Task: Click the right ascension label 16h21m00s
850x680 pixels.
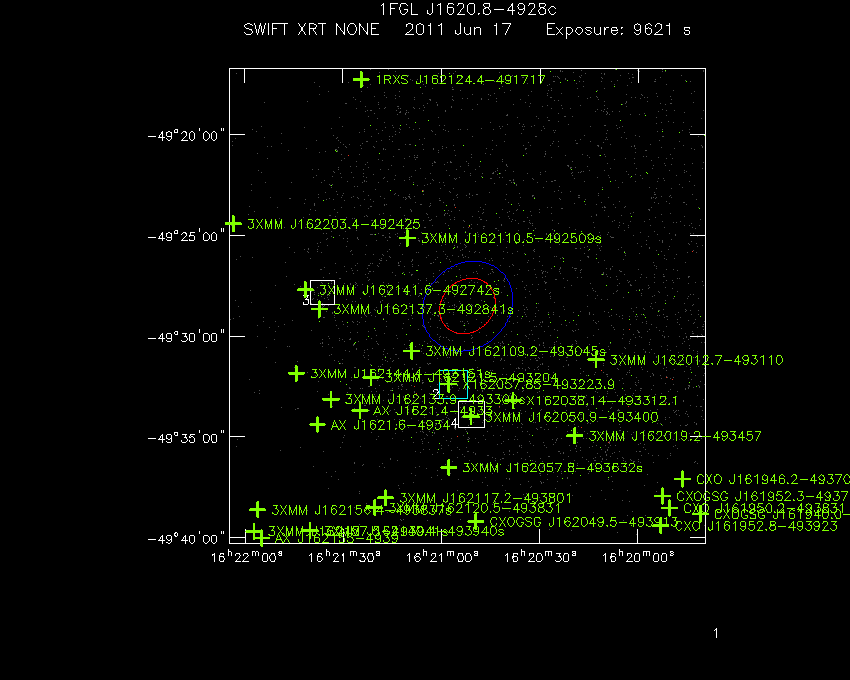Action: point(442,557)
